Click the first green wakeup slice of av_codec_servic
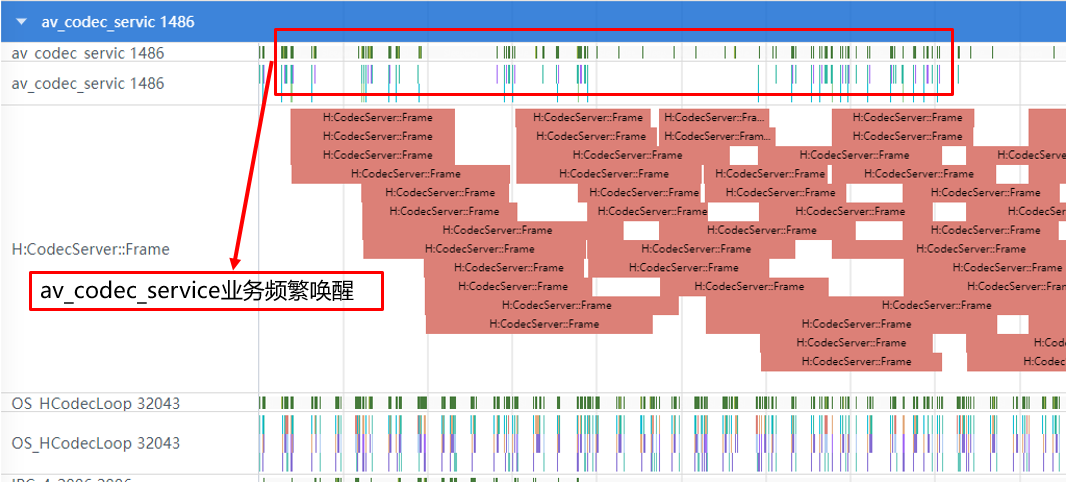The height and width of the screenshot is (482, 1070). pyautogui.click(x=261, y=53)
